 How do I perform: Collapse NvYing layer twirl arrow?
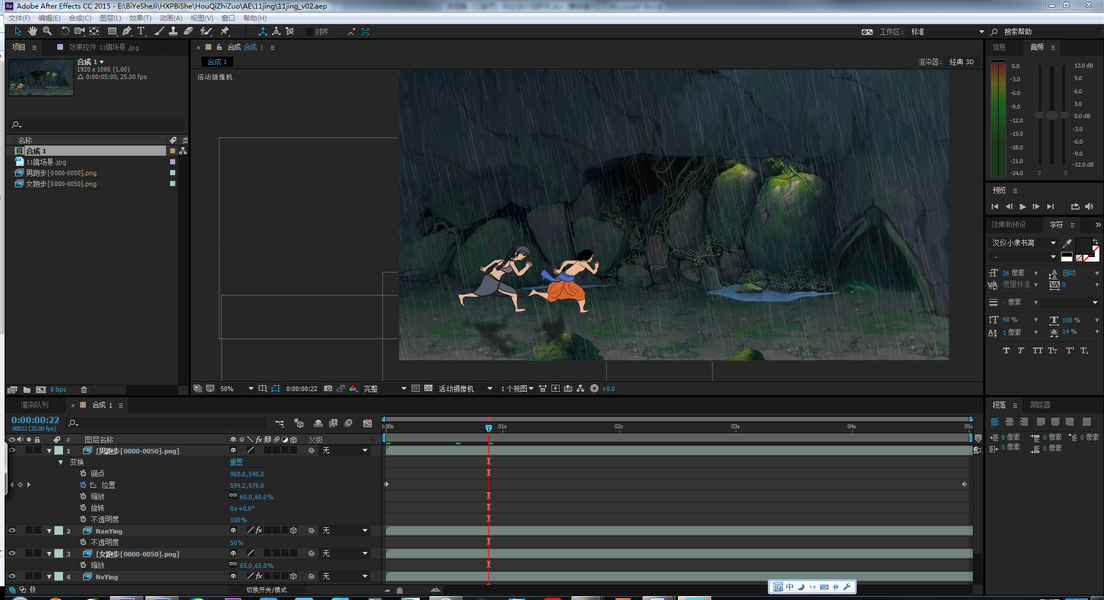pyautogui.click(x=49, y=577)
